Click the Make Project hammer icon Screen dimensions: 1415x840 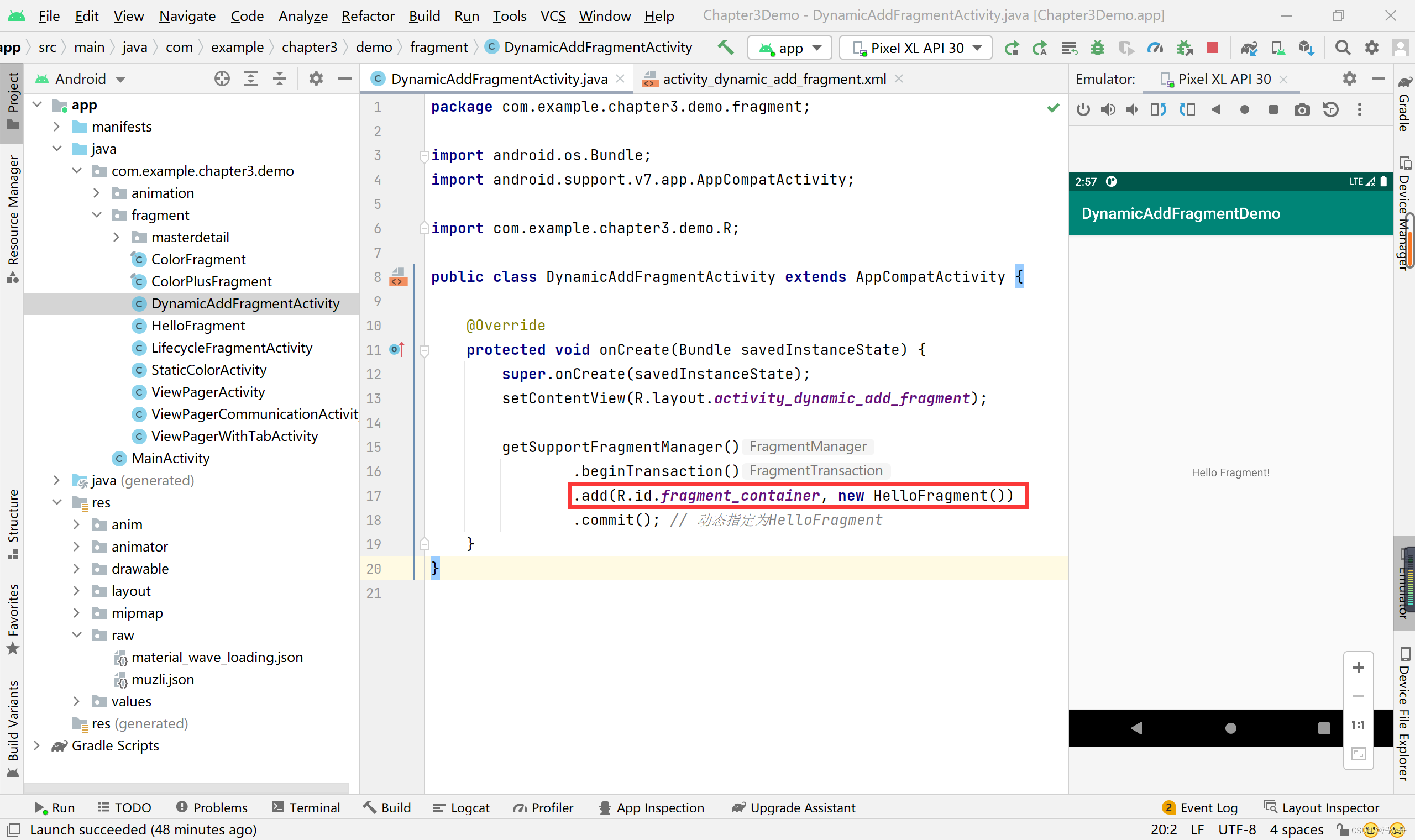(x=726, y=48)
